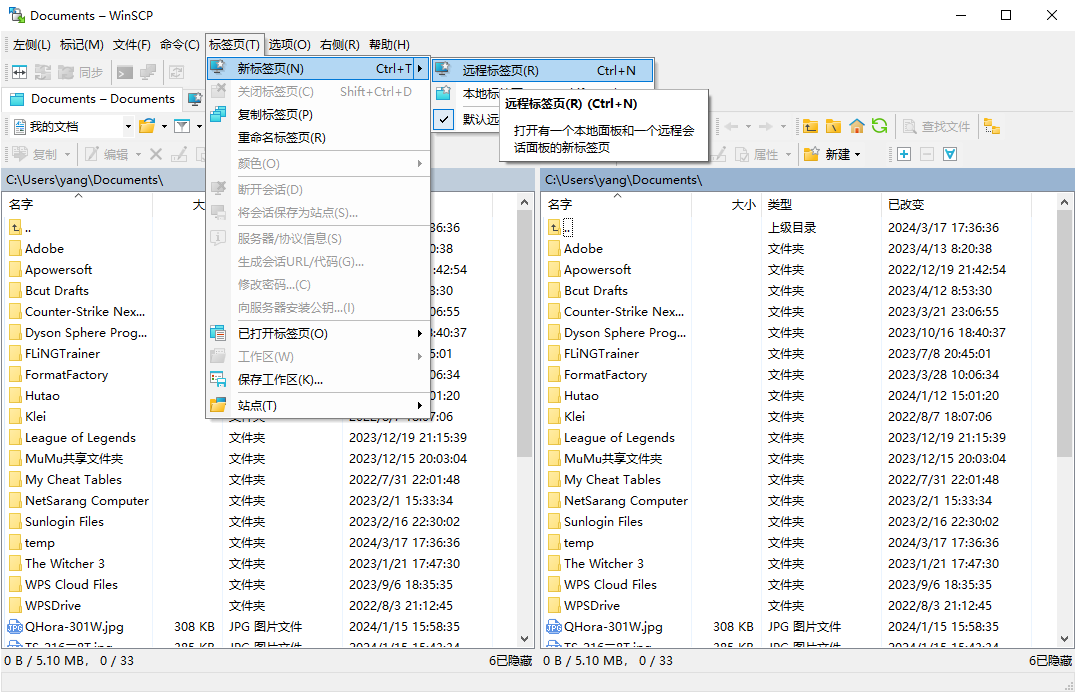This screenshot has width=1076, height=693.
Task: Select WPS Cloud Files in left panel
Action: pyautogui.click(x=71, y=585)
